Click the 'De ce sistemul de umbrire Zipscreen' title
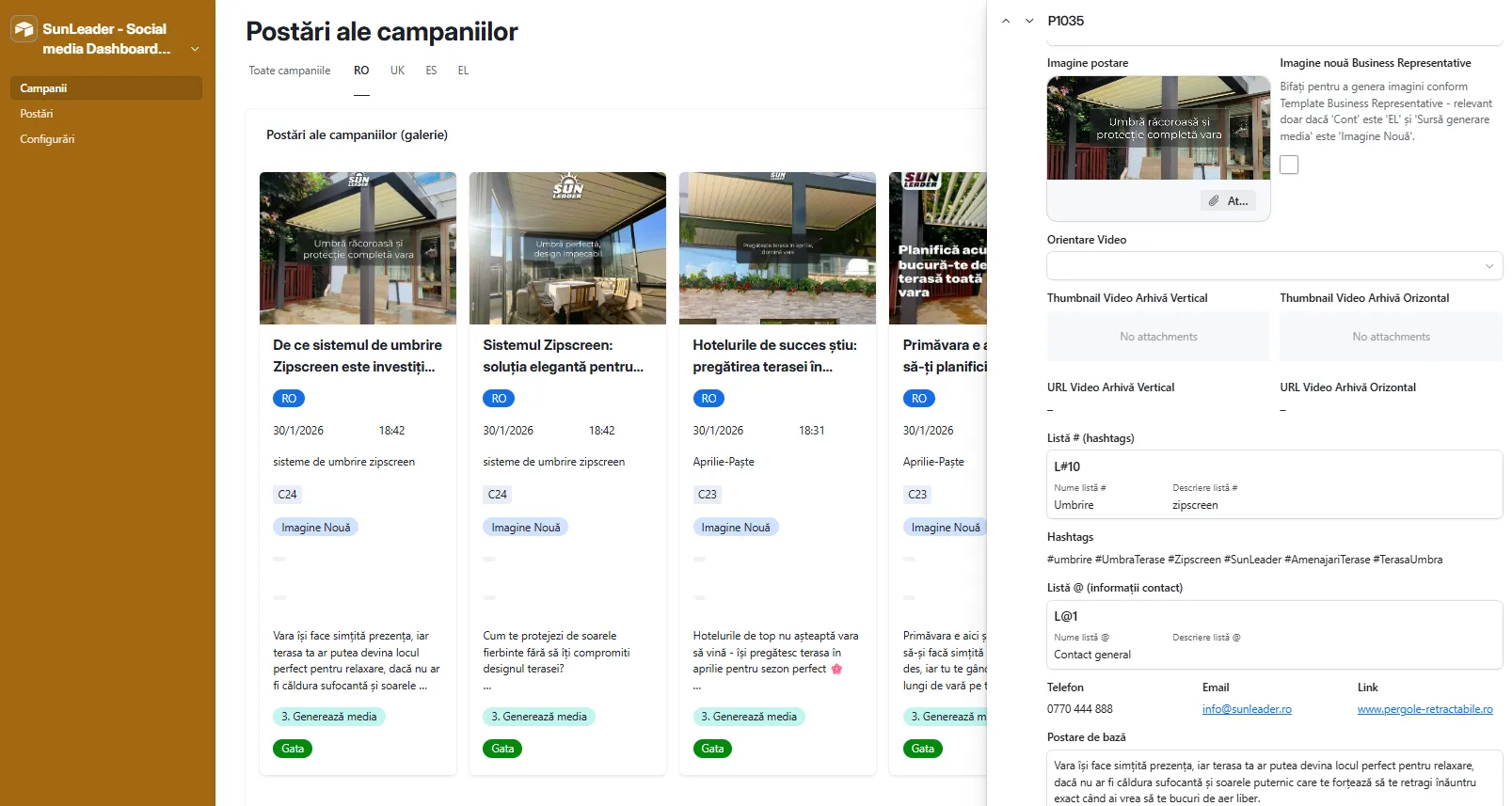The image size is (1512, 806). [x=358, y=356]
